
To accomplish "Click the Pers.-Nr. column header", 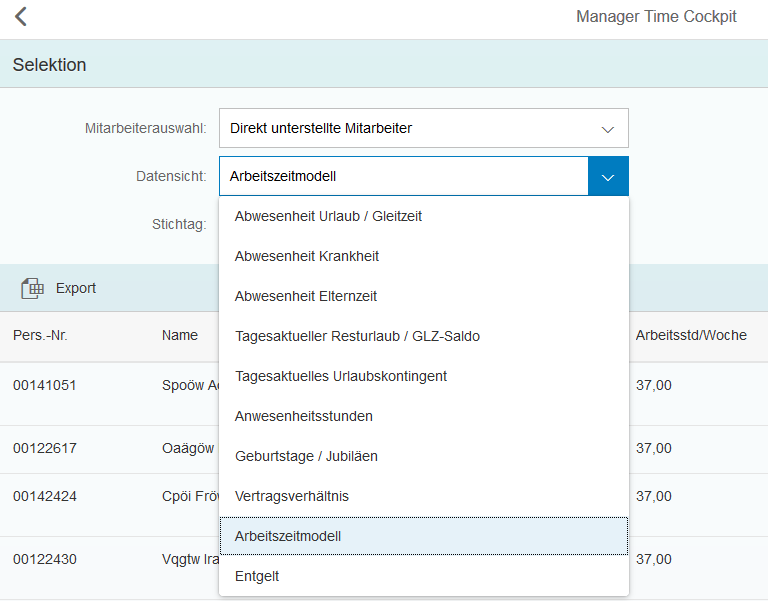I will click(40, 336).
